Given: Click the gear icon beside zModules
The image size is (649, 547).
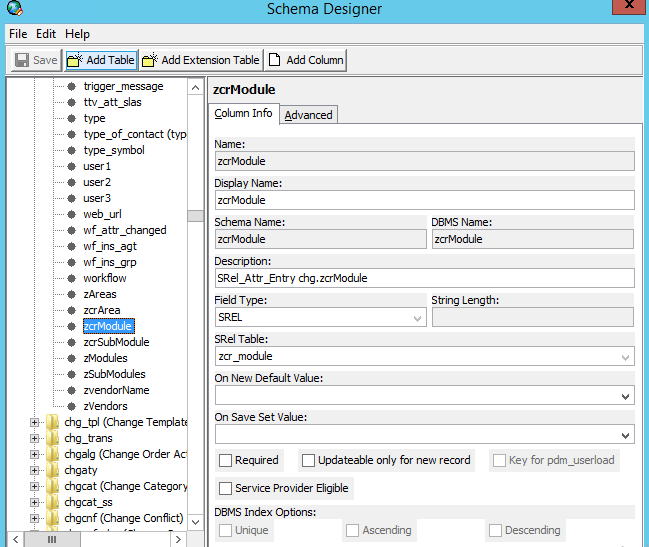Looking at the screenshot, I should click(x=72, y=358).
